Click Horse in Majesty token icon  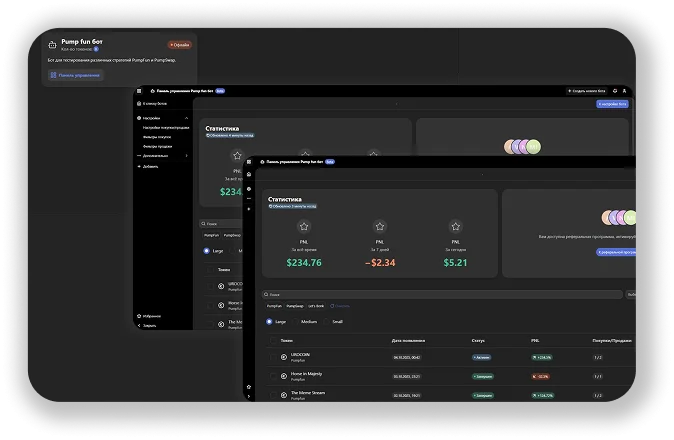click(x=284, y=376)
